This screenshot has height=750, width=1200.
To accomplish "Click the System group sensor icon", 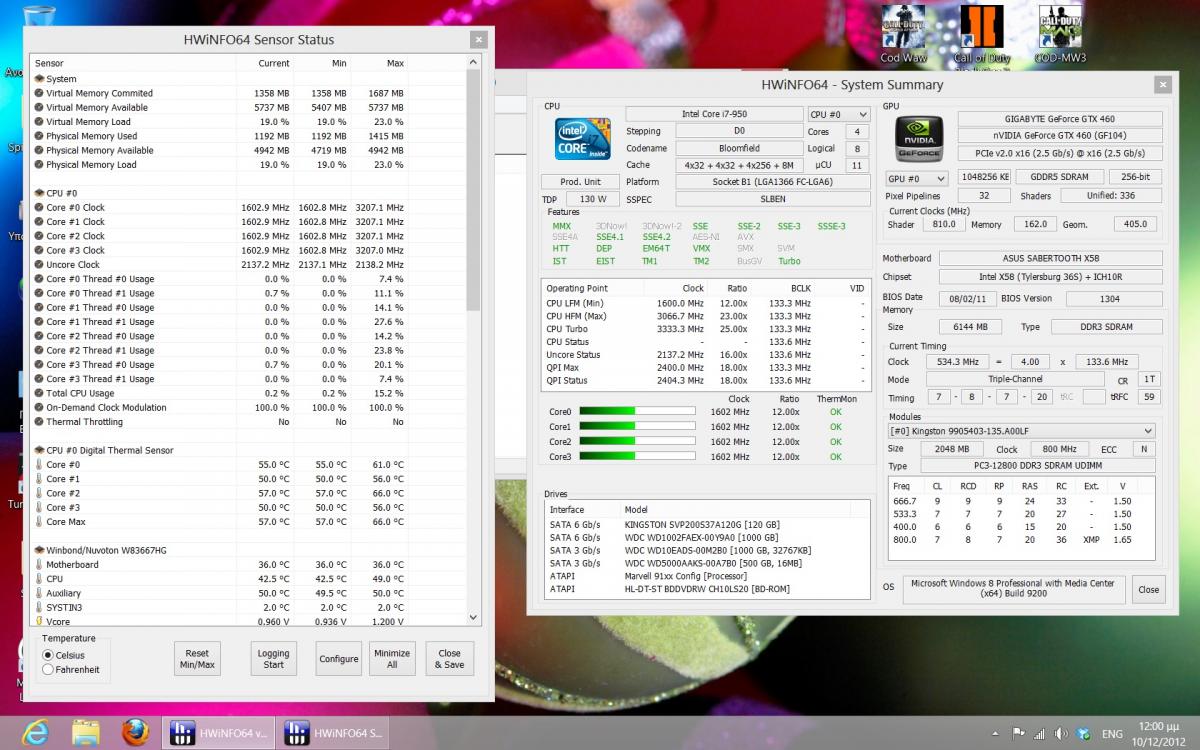I will (x=39, y=79).
